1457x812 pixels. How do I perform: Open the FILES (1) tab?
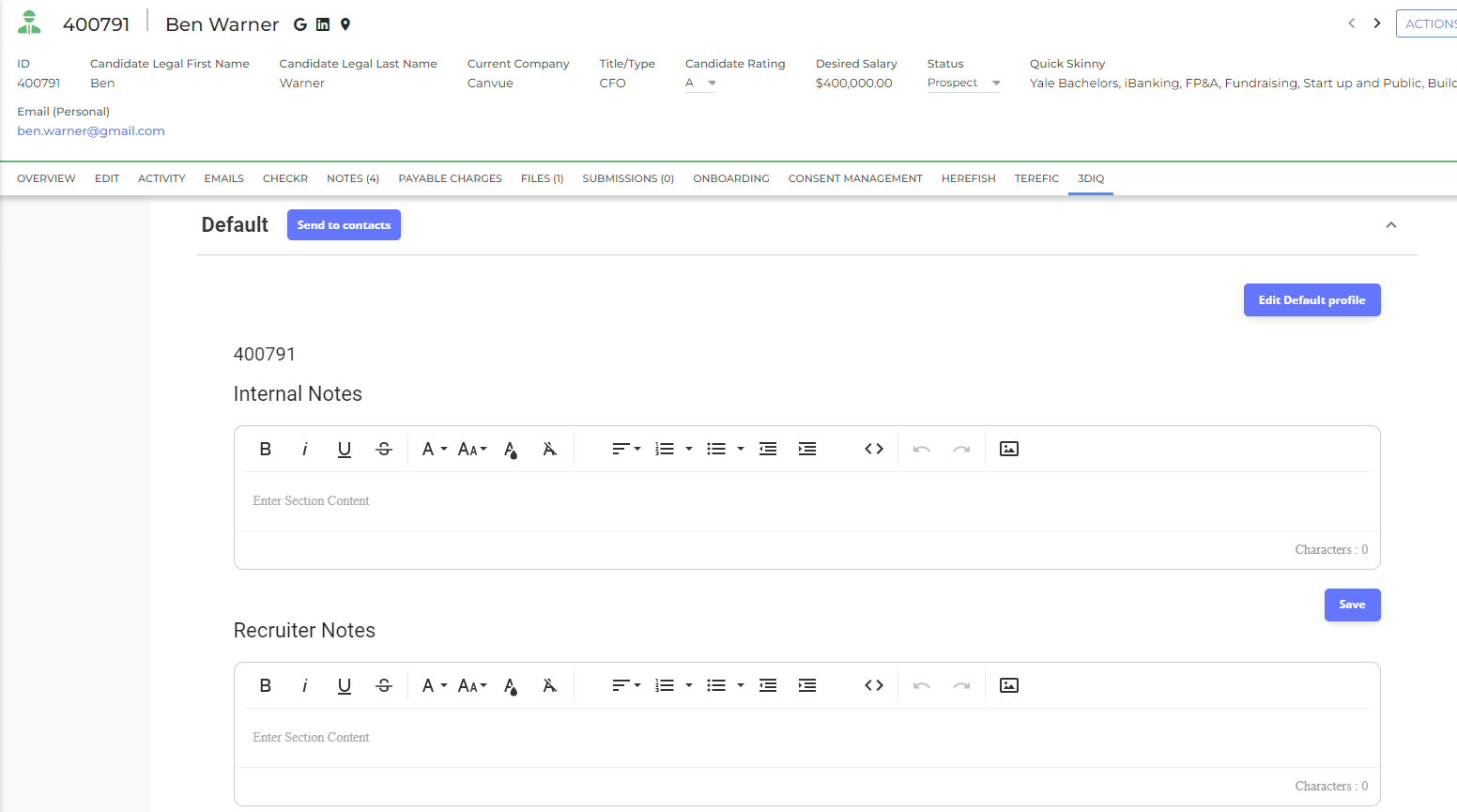(543, 178)
